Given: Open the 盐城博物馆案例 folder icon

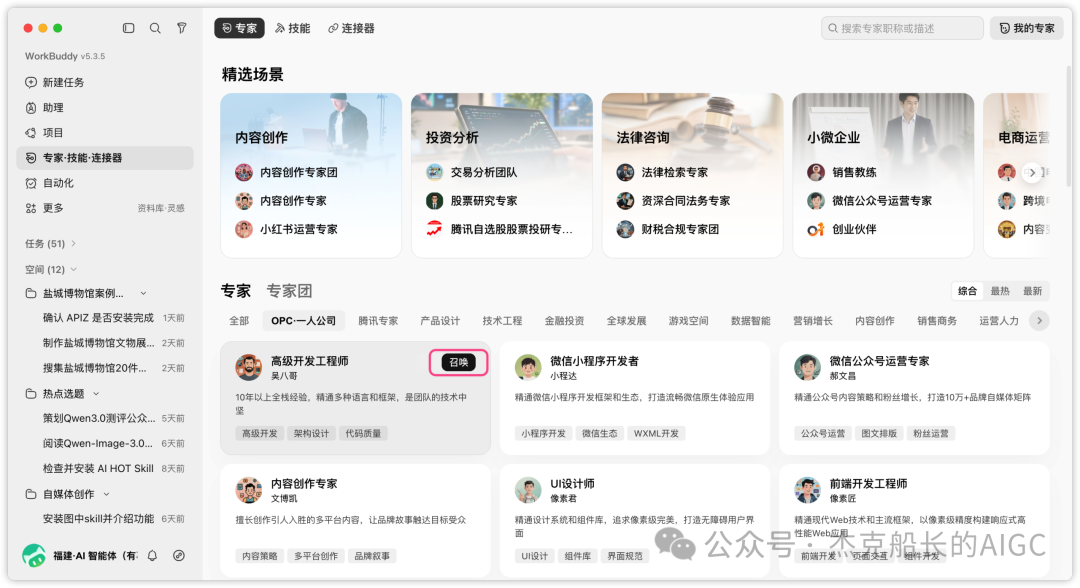Looking at the screenshot, I should click(x=31, y=293).
